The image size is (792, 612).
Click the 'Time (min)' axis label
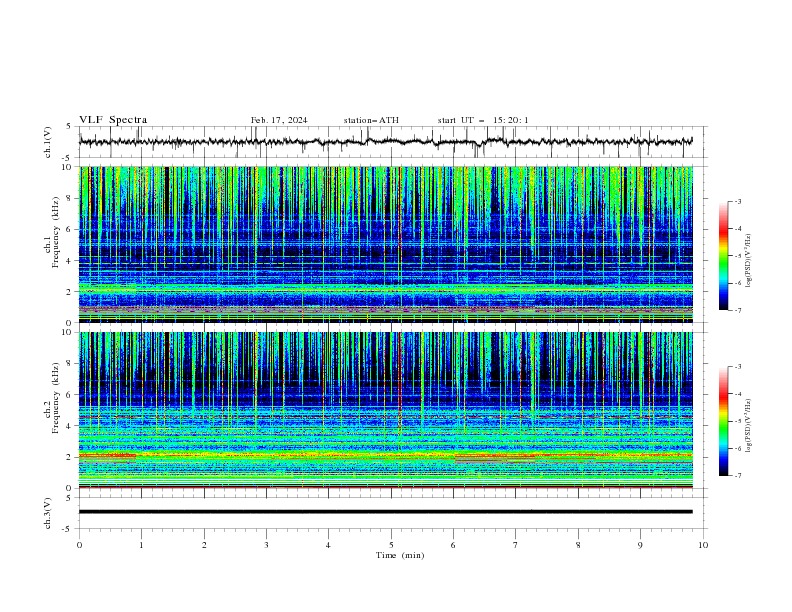(x=400, y=555)
